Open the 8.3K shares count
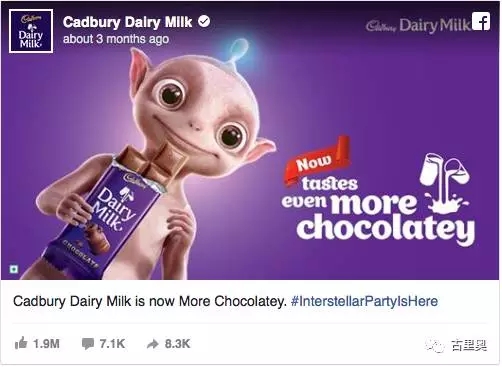The height and width of the screenshot is (367, 502). (178, 344)
